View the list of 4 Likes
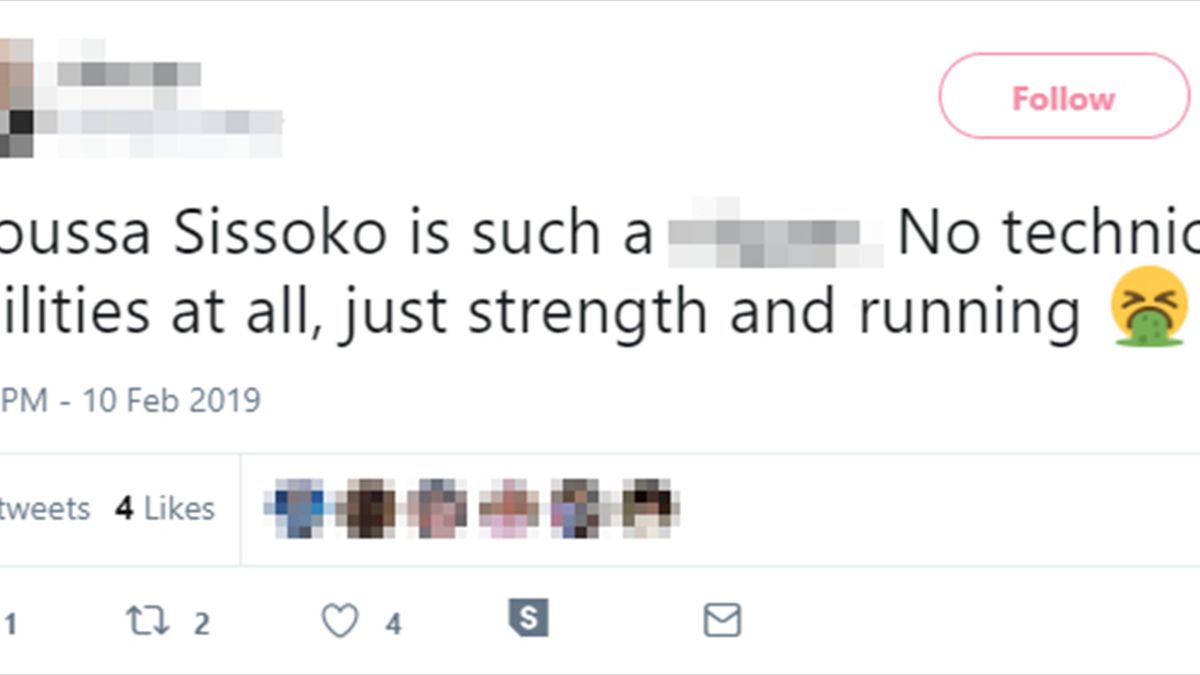 pos(165,509)
